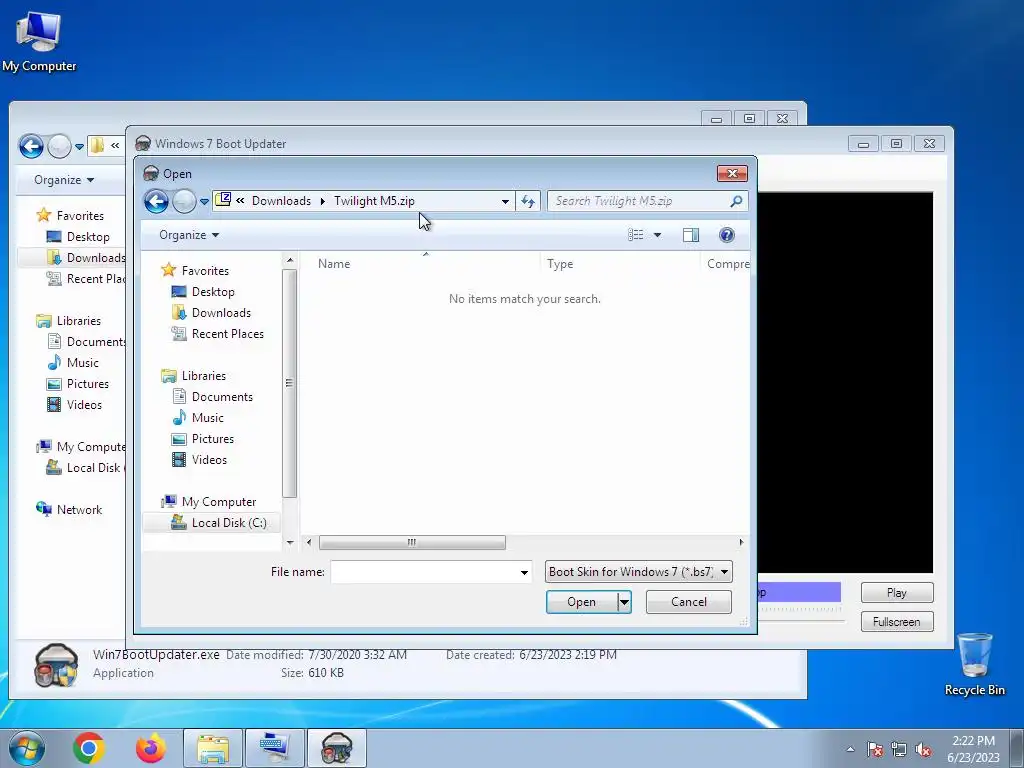Click Forward arrow in Open dialog
Screen dimensions: 1024x768
184,201
